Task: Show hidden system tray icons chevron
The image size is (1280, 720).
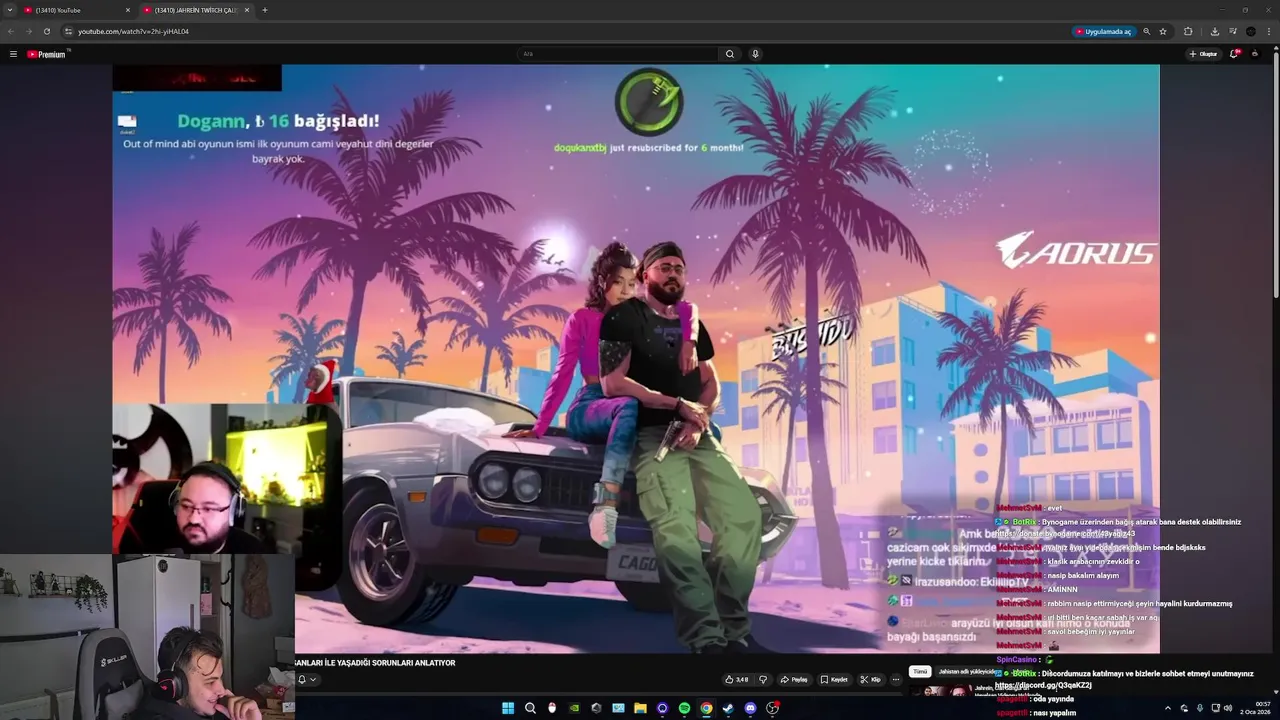Action: tap(1167, 708)
